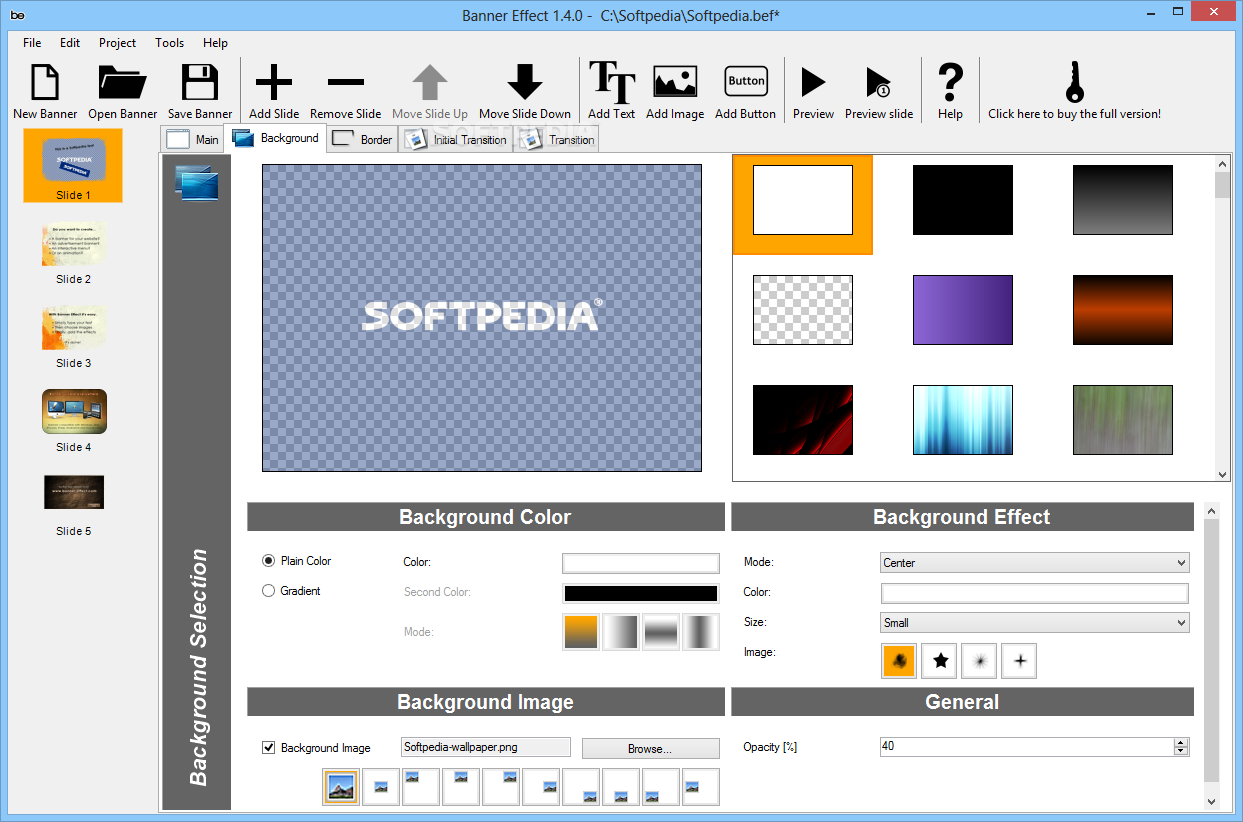Choose the solid black background preset

click(x=963, y=200)
